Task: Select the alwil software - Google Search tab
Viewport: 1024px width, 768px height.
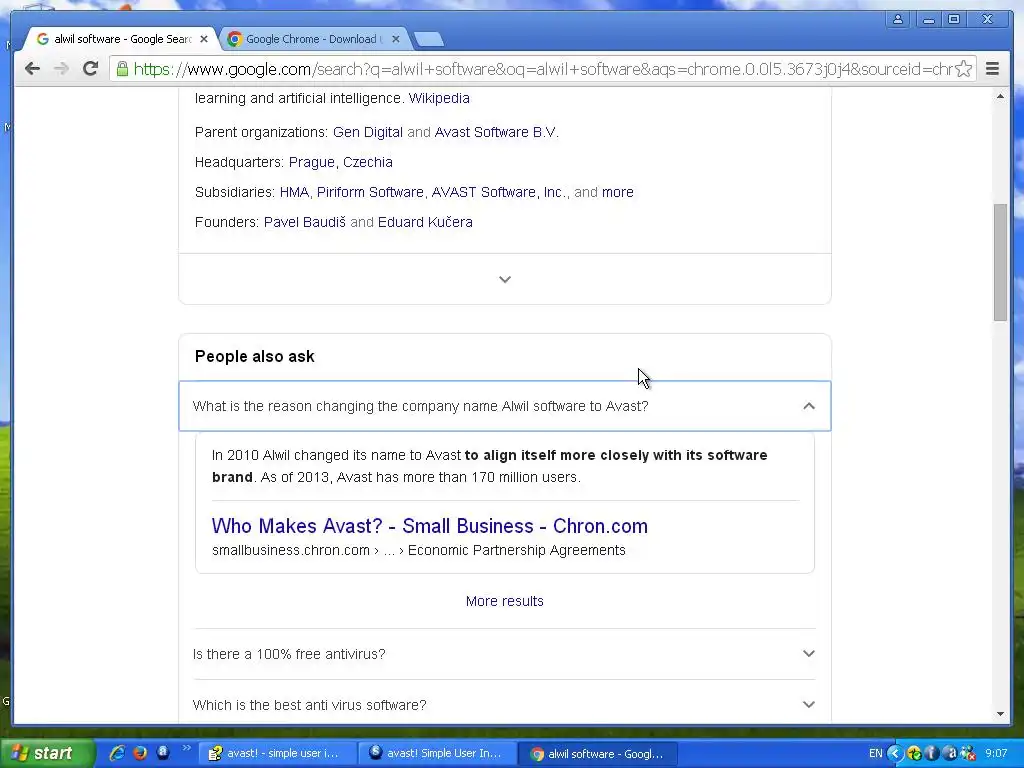Action: 121,39
